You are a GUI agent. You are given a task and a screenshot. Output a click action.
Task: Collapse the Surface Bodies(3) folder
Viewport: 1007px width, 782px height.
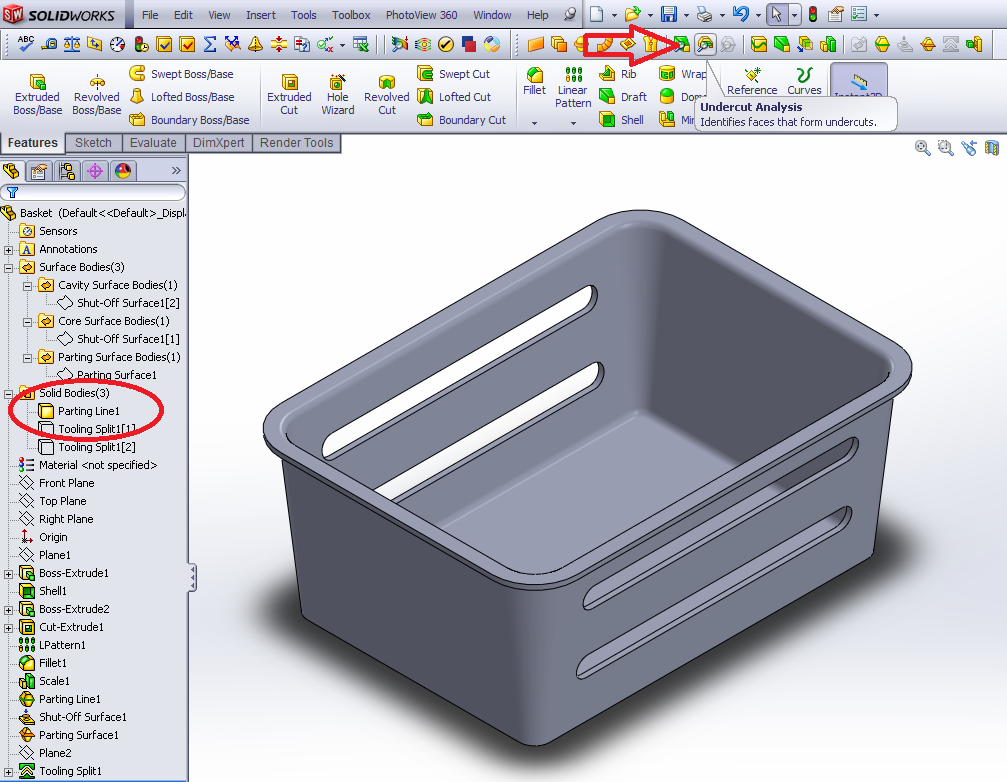[x=8, y=268]
